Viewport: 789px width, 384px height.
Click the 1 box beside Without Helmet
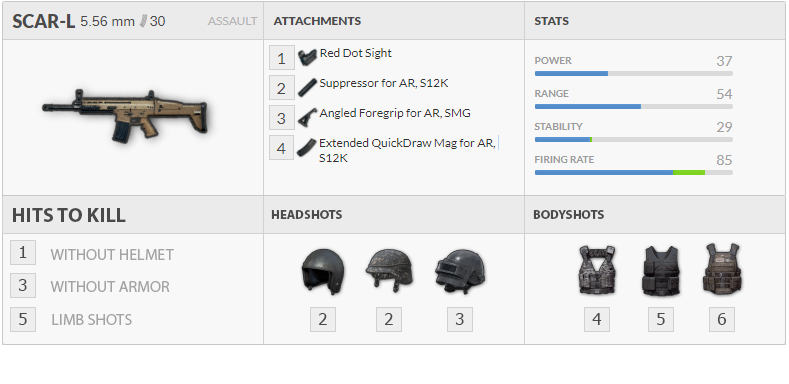click(x=23, y=253)
